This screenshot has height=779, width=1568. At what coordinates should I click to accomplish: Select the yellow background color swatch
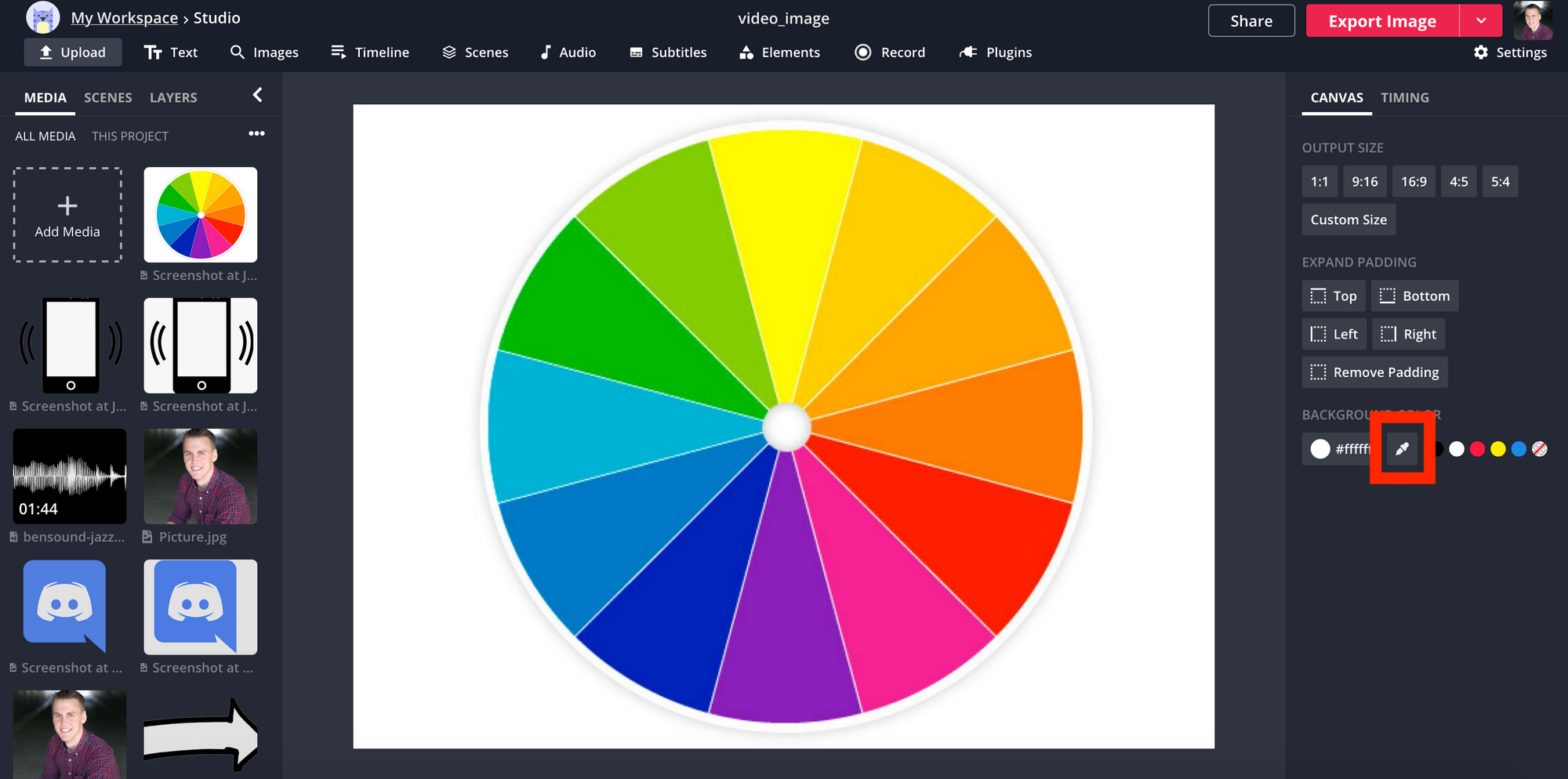click(x=1498, y=449)
